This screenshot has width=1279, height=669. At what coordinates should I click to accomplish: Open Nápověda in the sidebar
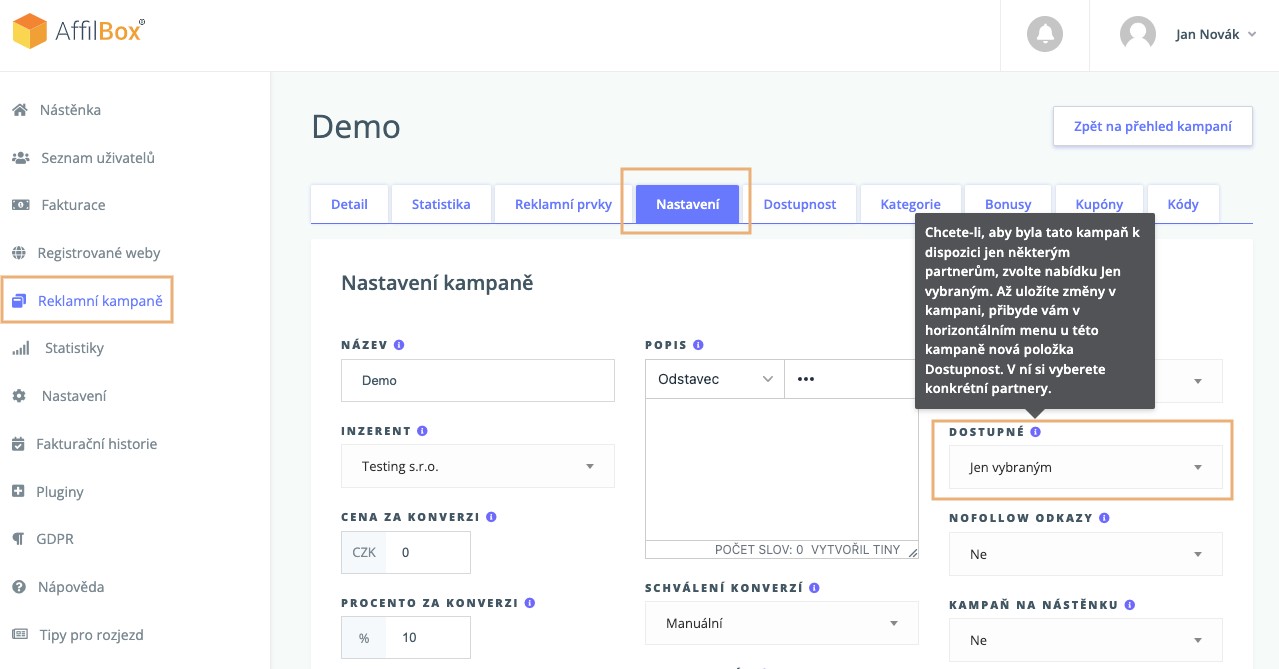click(70, 587)
